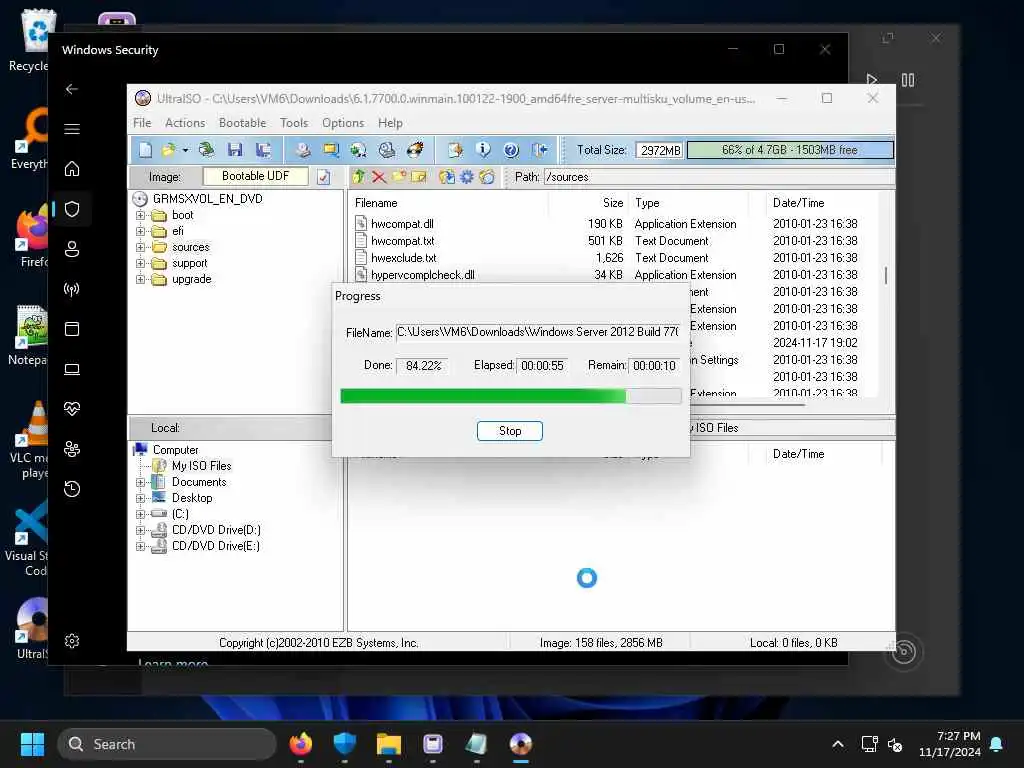
Task: Click the image properties checkmark icon beside Bootable UDF
Action: (x=324, y=177)
